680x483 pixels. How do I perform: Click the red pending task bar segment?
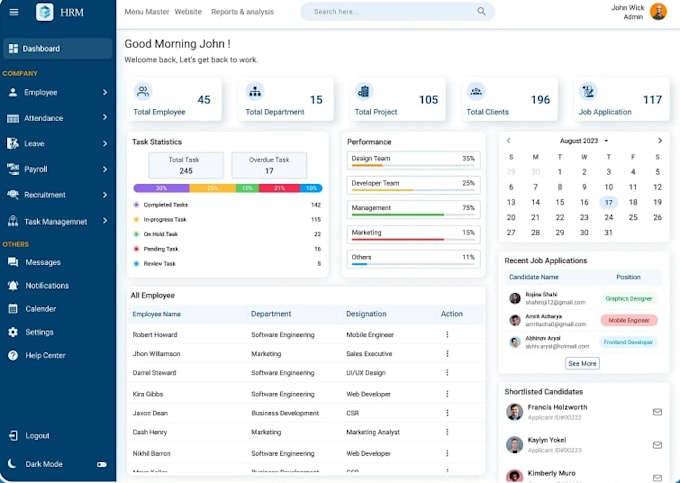click(279, 188)
